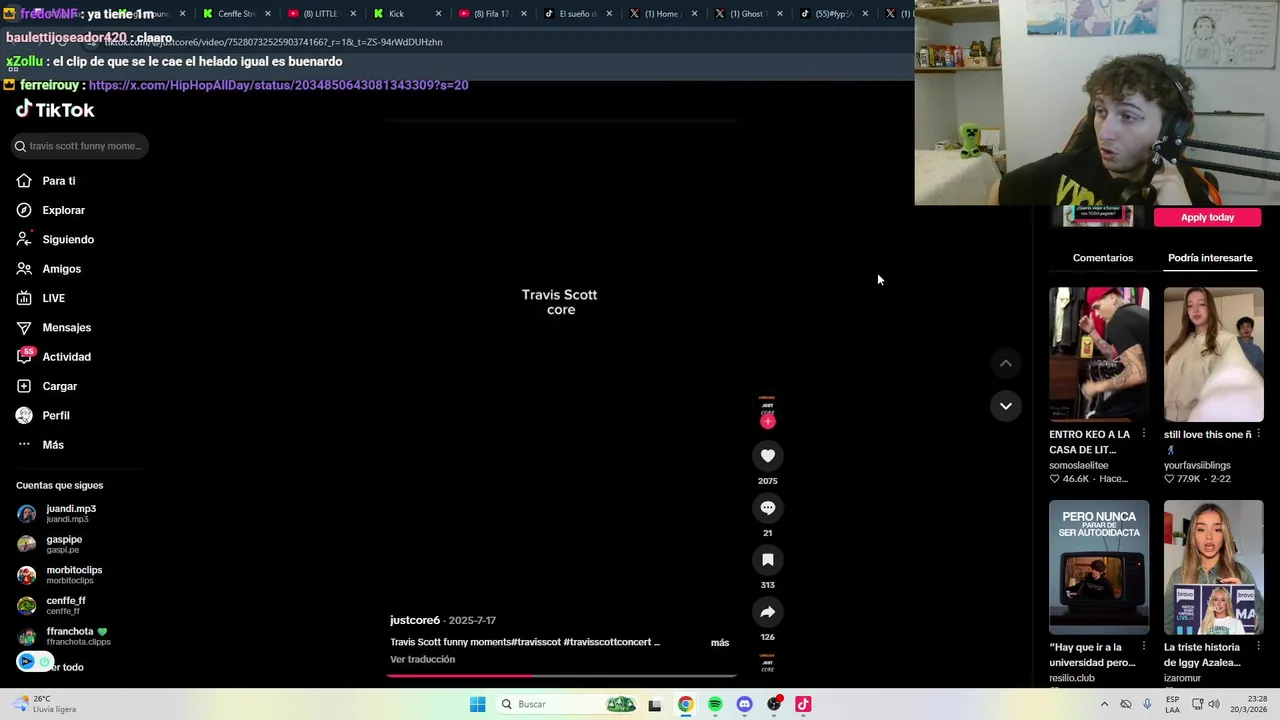Open Chrome from the taskbar
The width and height of the screenshot is (1280, 720).
[685, 704]
